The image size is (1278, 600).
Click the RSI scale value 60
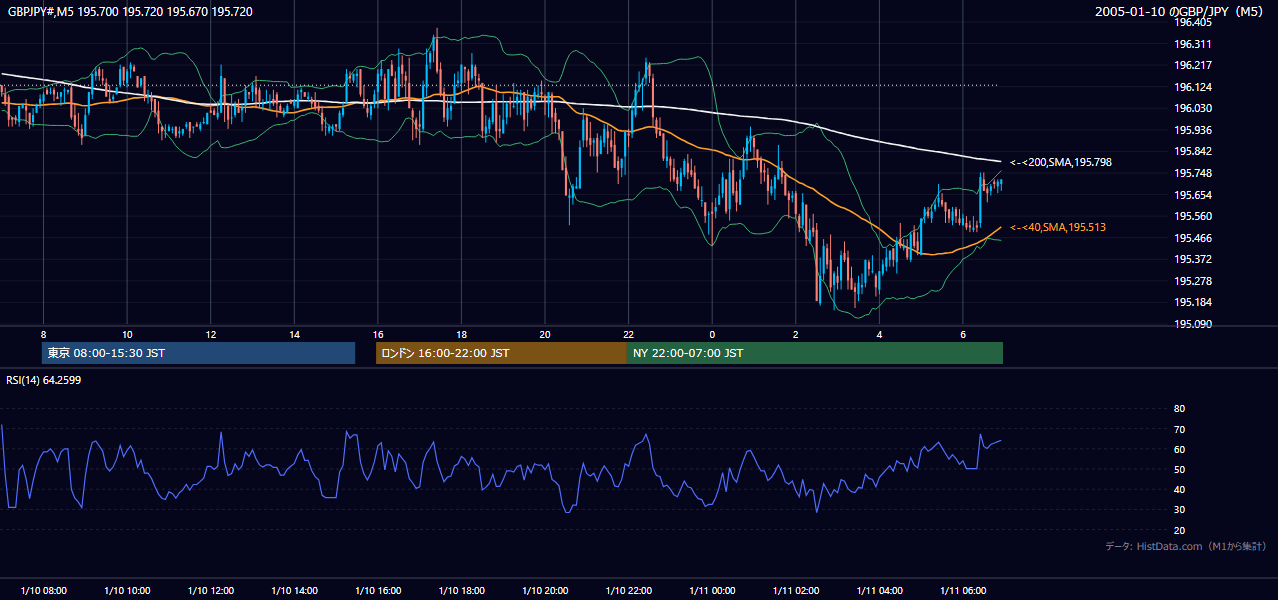click(x=1179, y=449)
